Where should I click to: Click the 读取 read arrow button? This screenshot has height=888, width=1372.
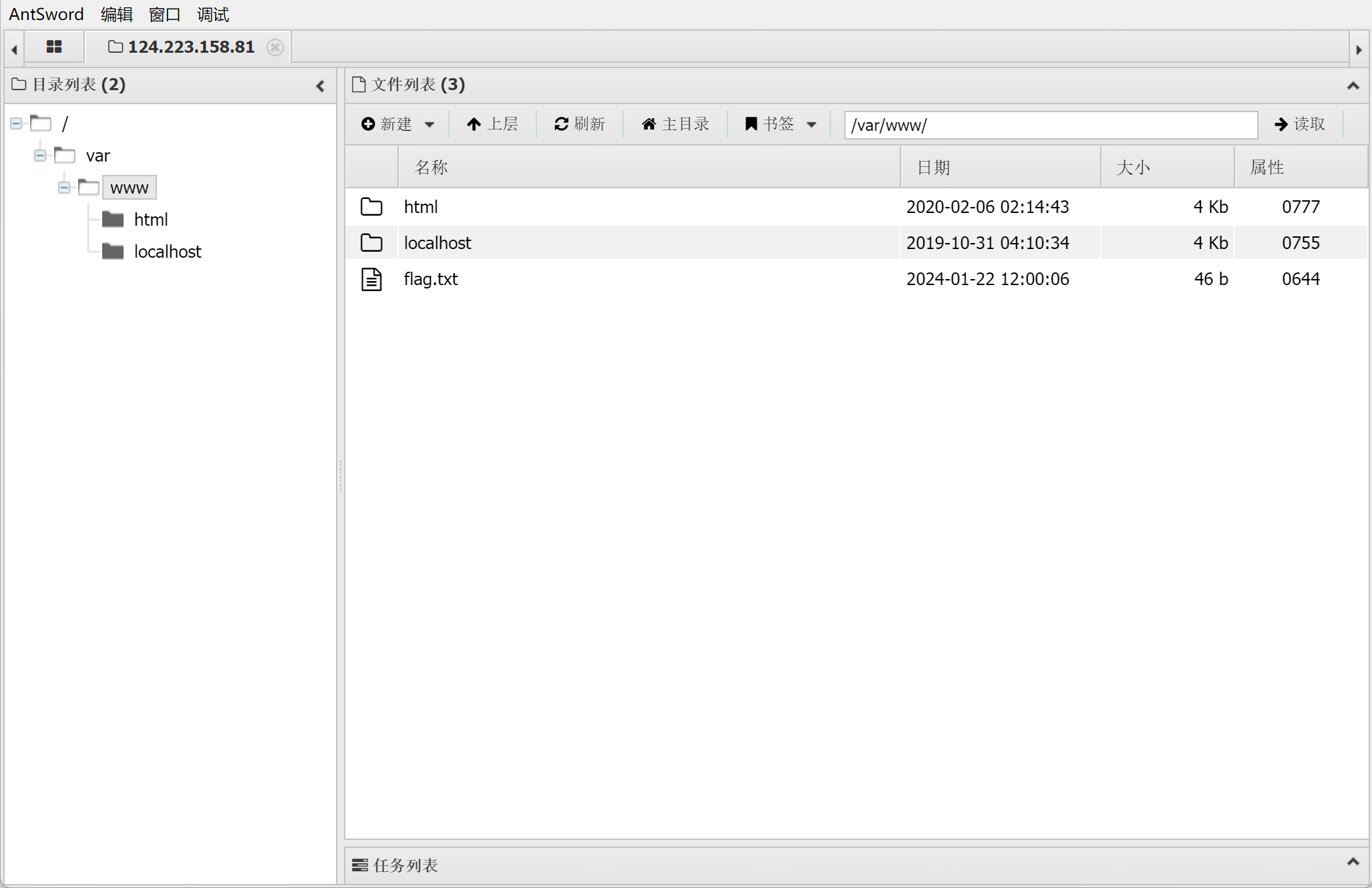click(1299, 124)
